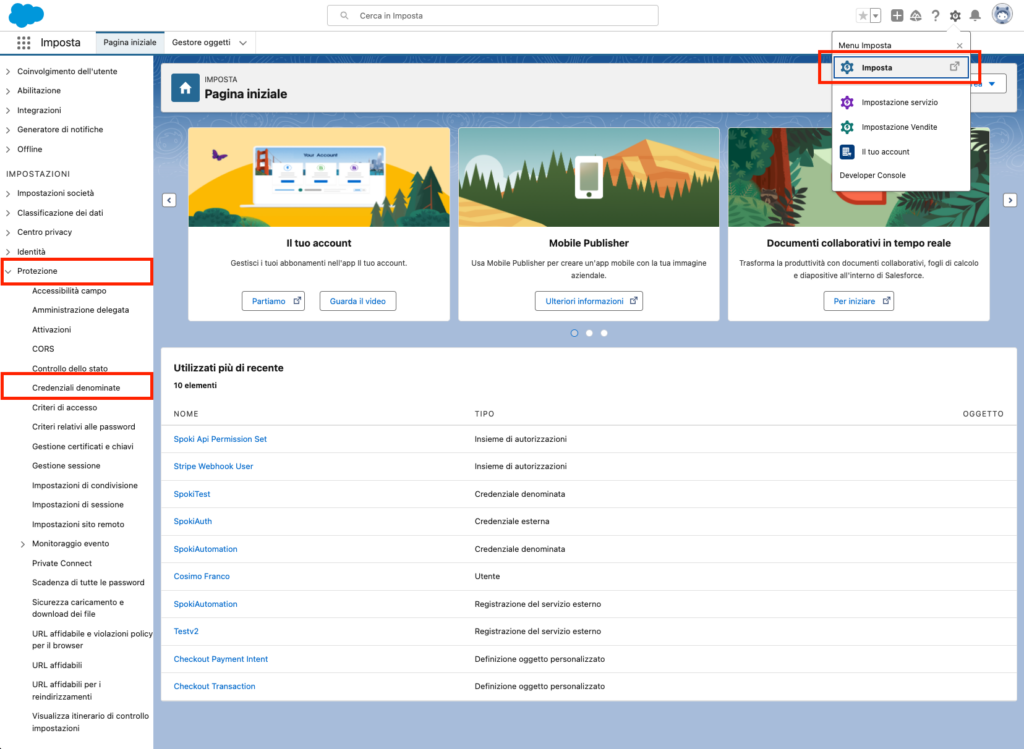
Task: Click the Salesforce cloud logo
Action: (26, 15)
